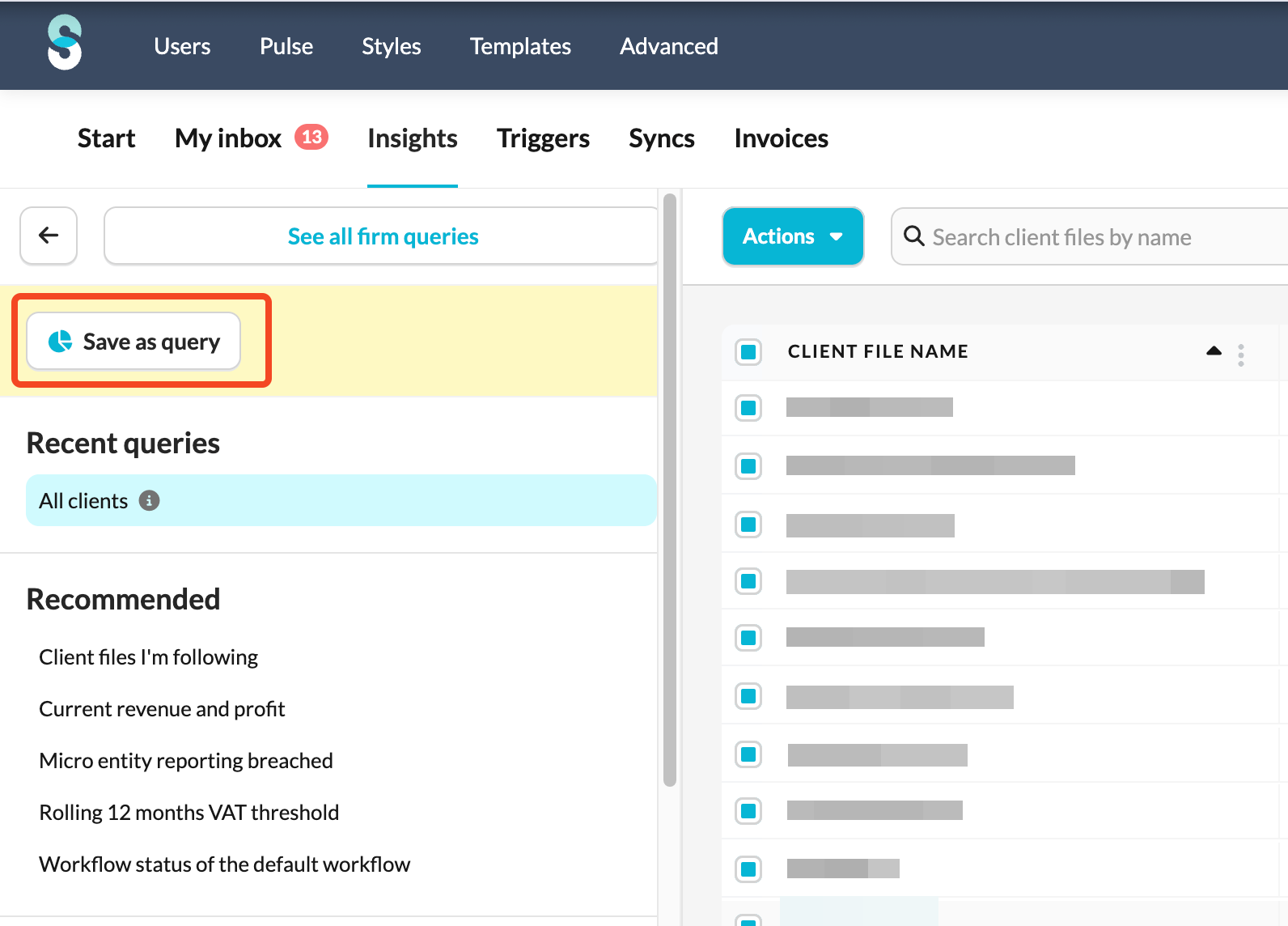The height and width of the screenshot is (926, 1288).
Task: Switch to the Triggers tab
Action: click(544, 138)
